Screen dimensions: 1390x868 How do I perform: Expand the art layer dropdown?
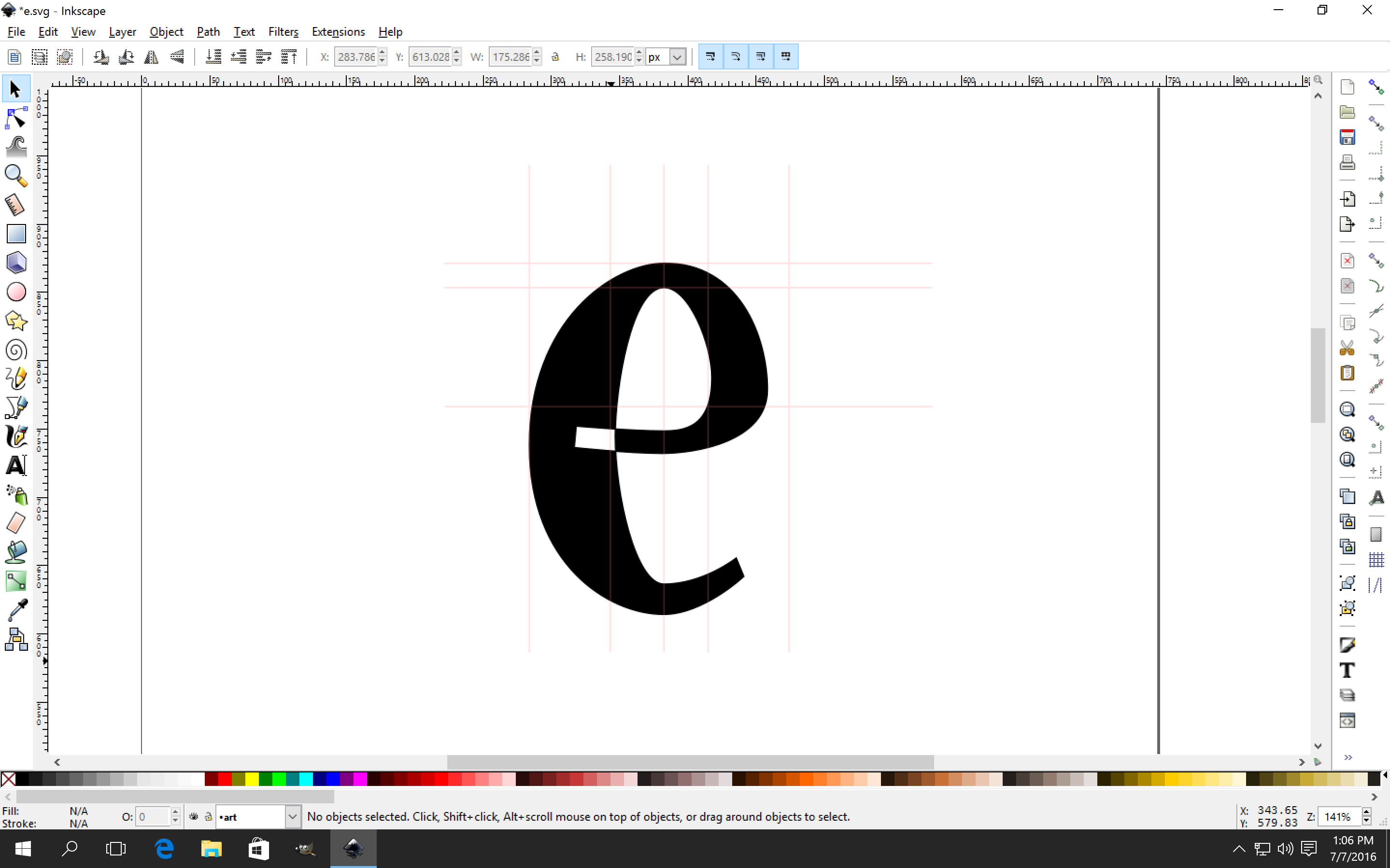pyautogui.click(x=292, y=816)
